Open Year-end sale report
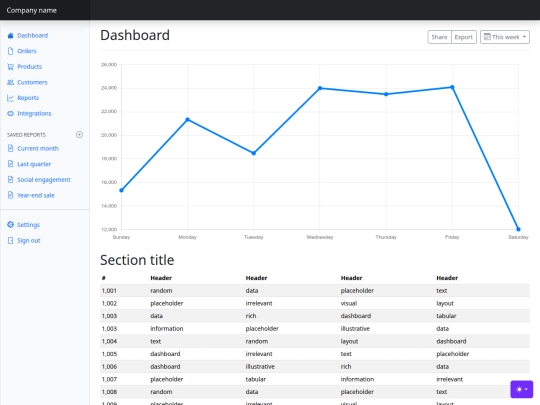 pos(36,195)
